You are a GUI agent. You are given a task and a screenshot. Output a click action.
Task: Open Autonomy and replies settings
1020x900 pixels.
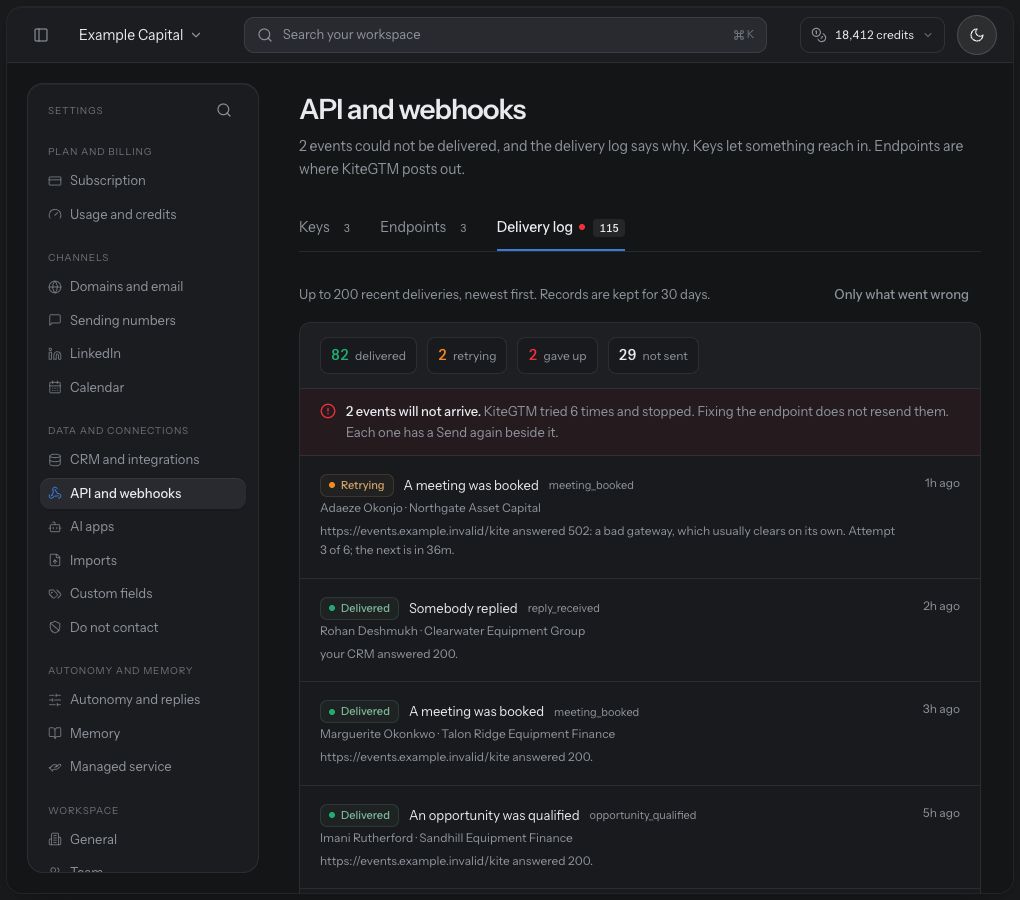(143, 700)
